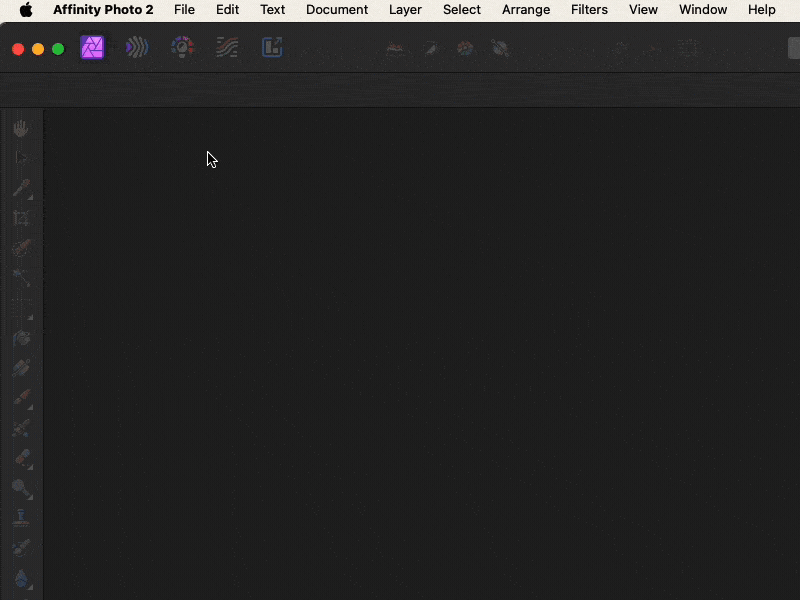Switch to the Develop Persona
Image resolution: width=800 pixels, height=600 pixels.
(x=182, y=47)
